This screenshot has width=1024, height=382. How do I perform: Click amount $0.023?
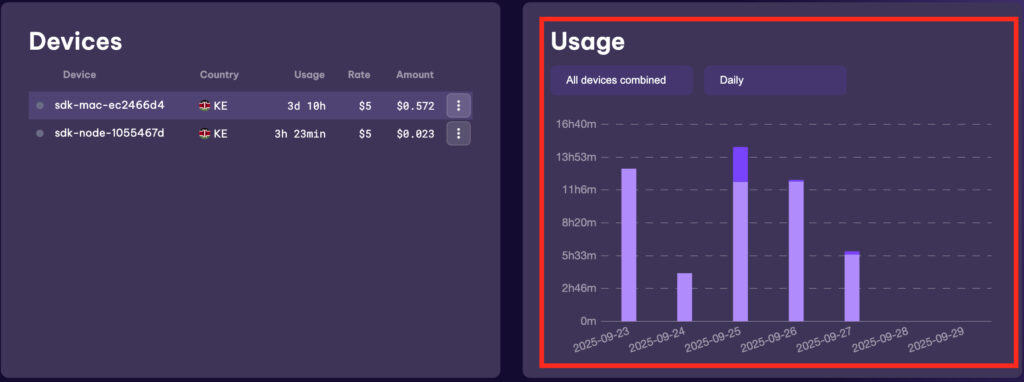click(415, 134)
